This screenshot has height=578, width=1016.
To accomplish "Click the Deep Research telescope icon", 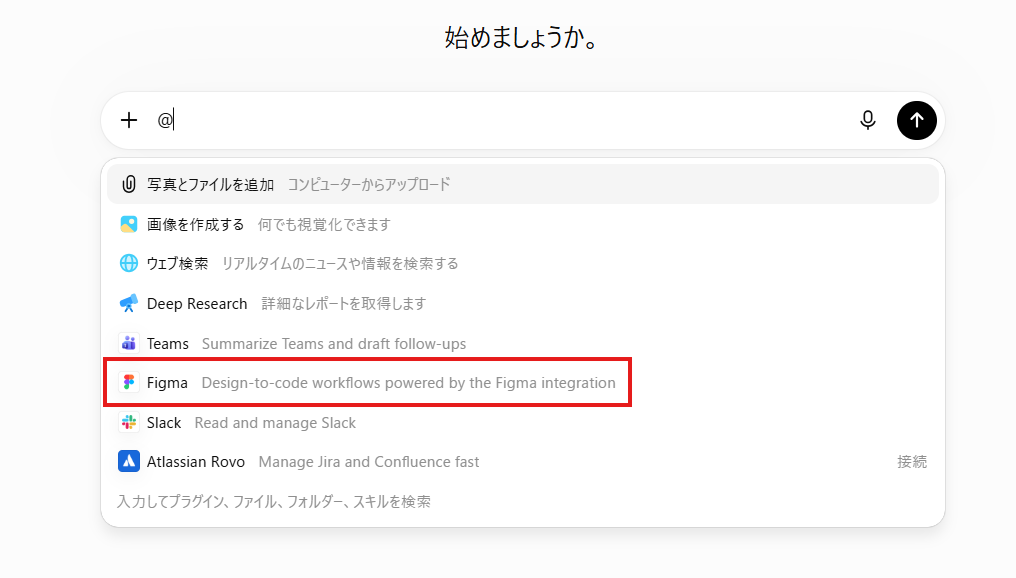I will click(129, 303).
